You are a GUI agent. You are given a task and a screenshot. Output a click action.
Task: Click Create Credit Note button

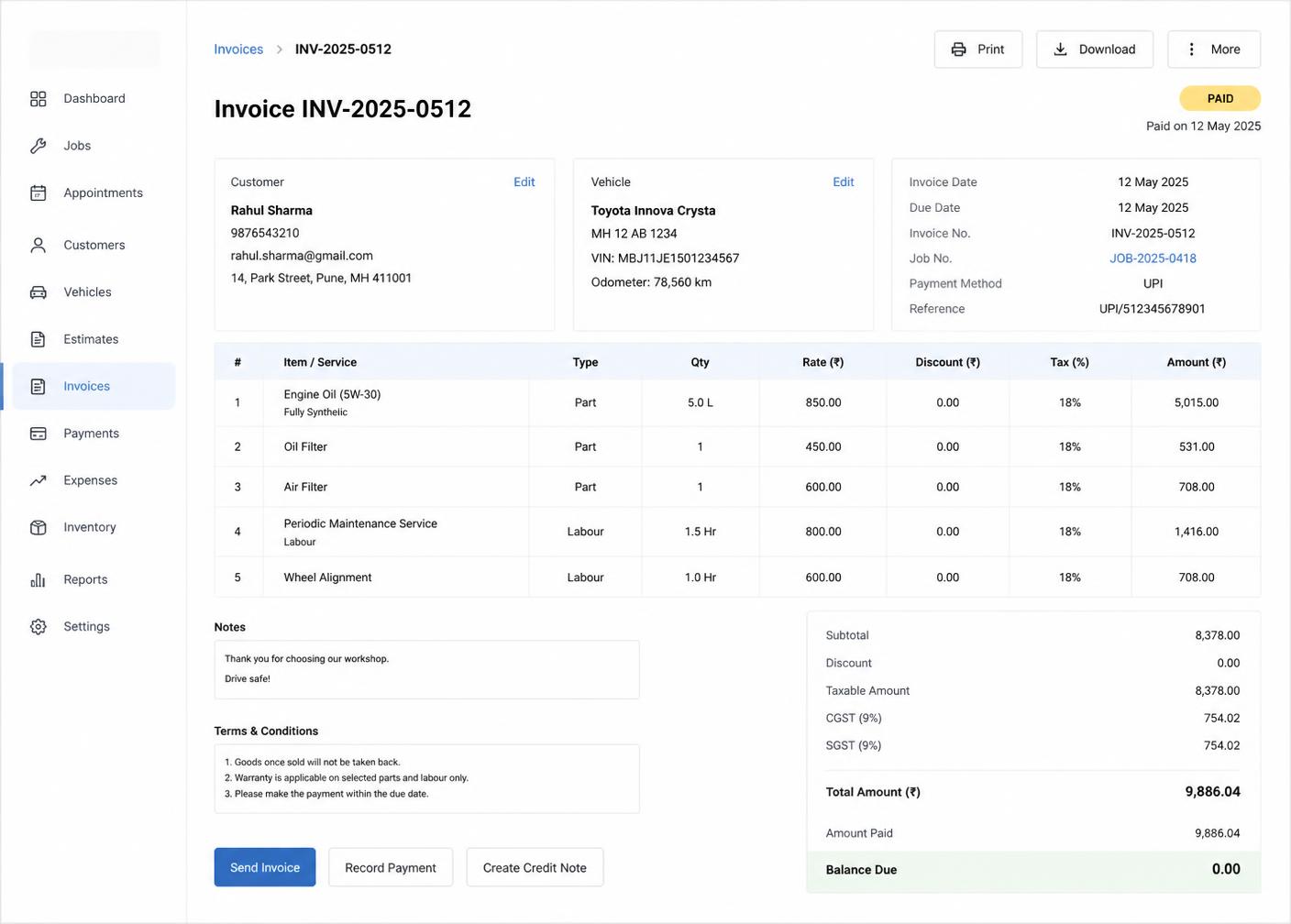coord(535,867)
